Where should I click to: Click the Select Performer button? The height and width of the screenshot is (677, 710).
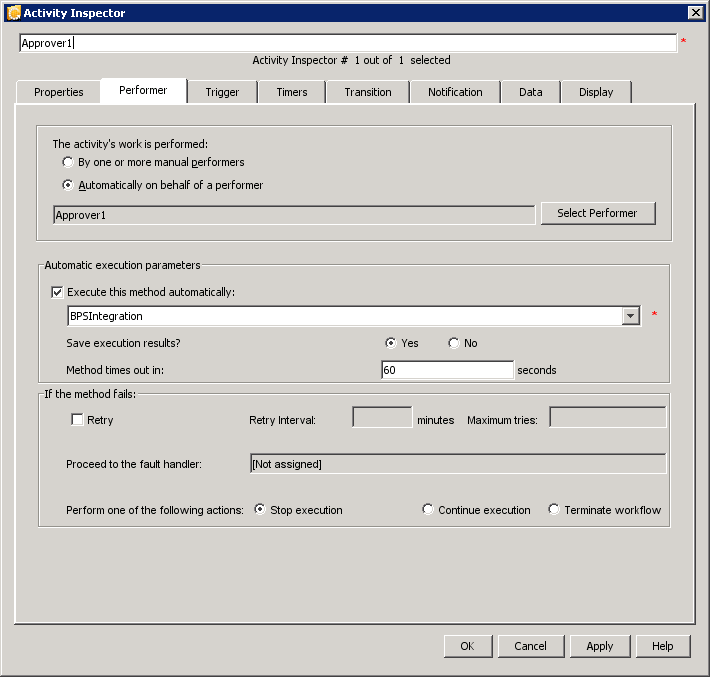598,213
